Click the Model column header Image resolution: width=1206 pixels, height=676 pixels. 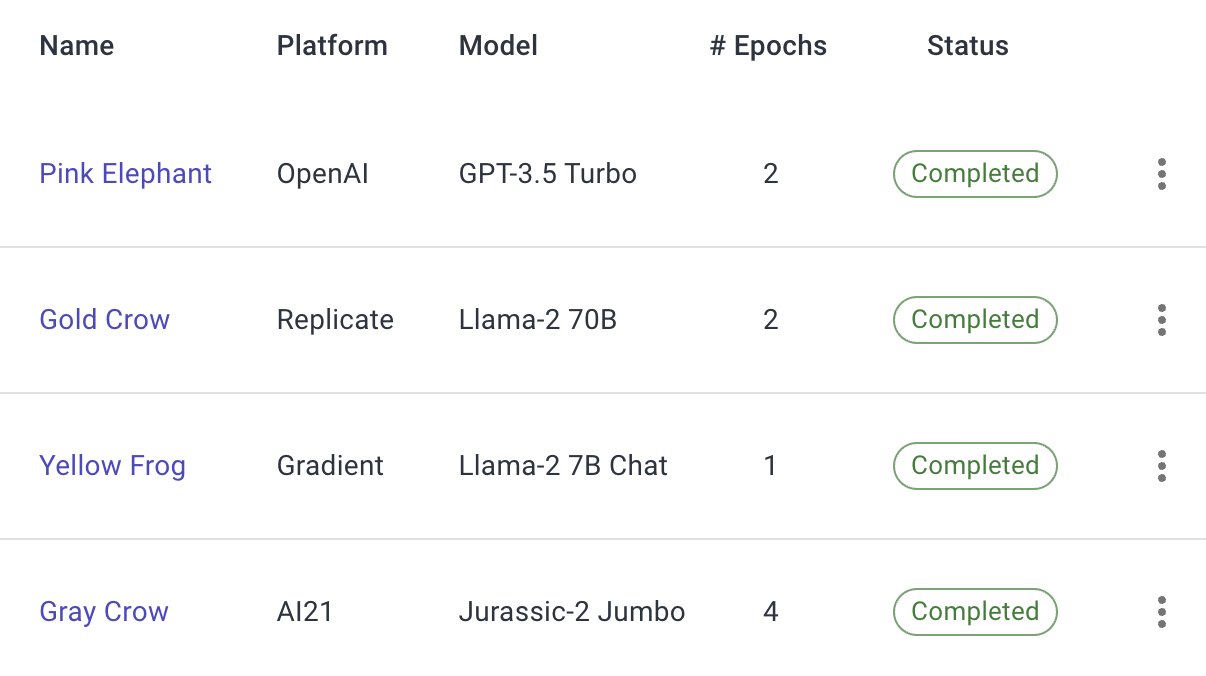click(498, 46)
